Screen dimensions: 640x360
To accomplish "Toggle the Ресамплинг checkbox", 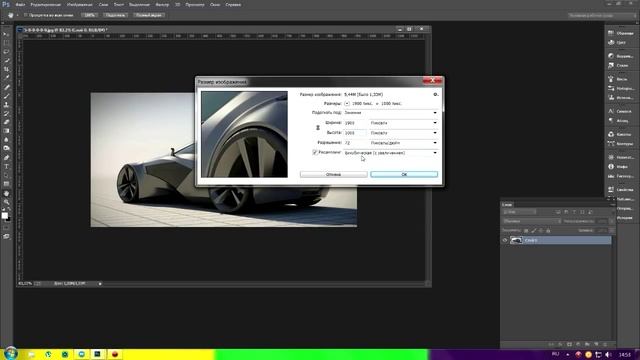I will pyautogui.click(x=315, y=152).
